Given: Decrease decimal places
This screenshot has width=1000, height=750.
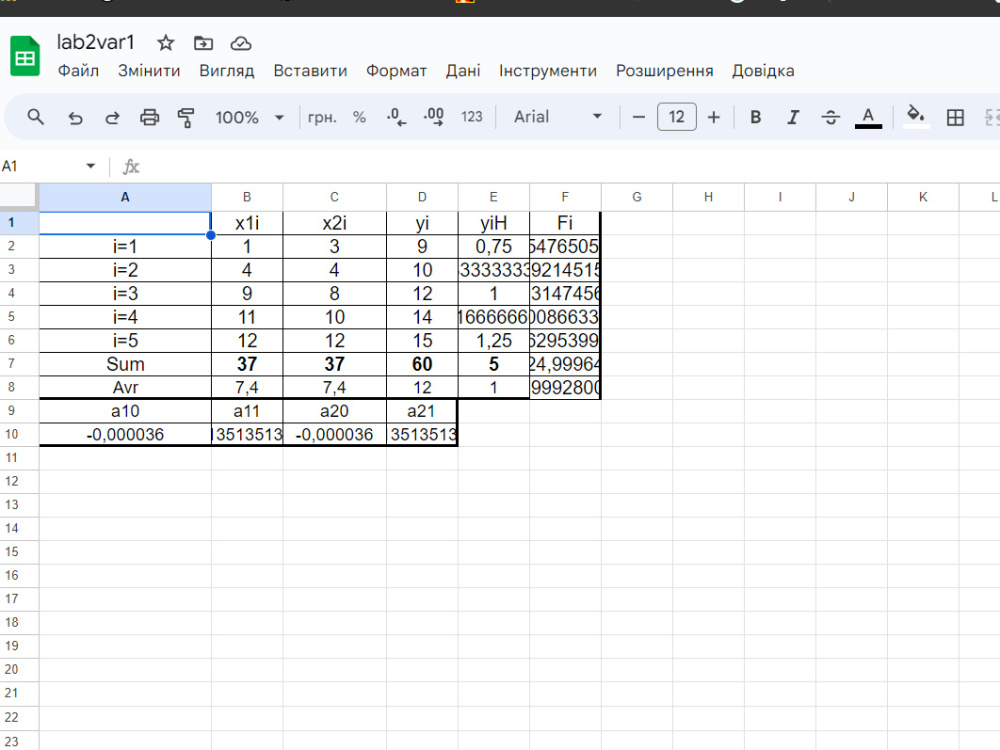Looking at the screenshot, I should 396,117.
